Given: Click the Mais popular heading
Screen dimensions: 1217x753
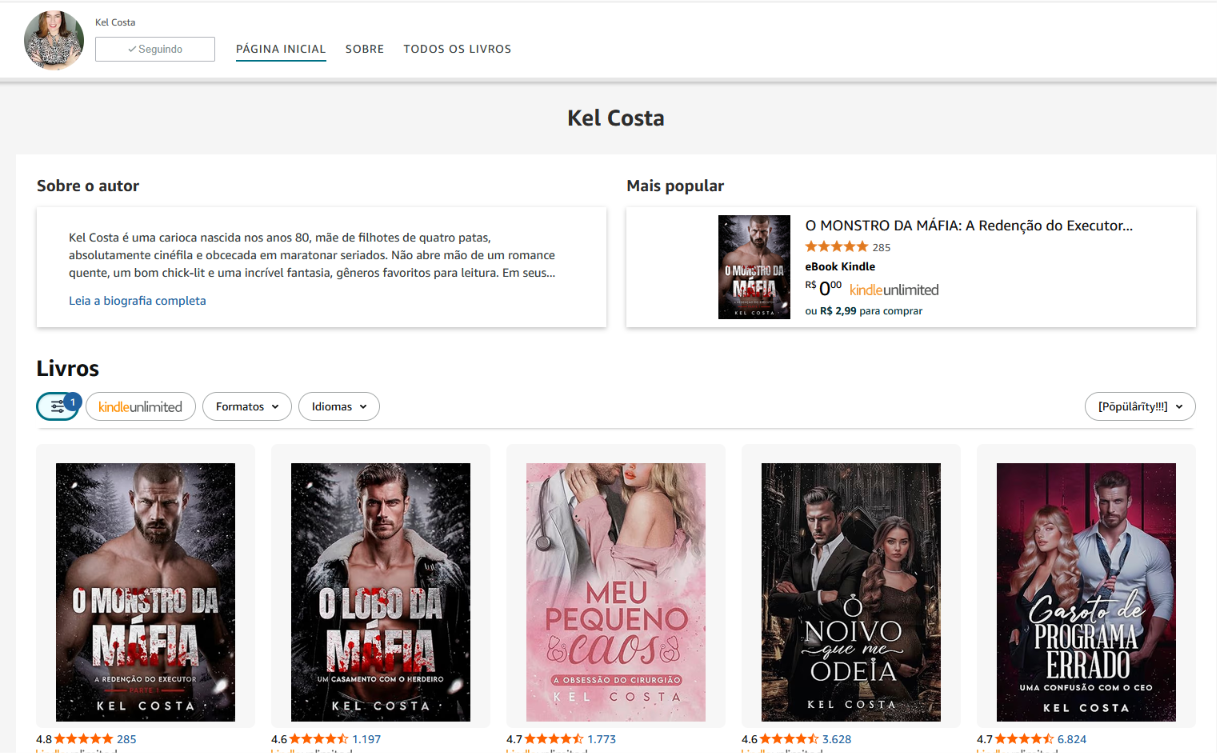Looking at the screenshot, I should tap(675, 186).
